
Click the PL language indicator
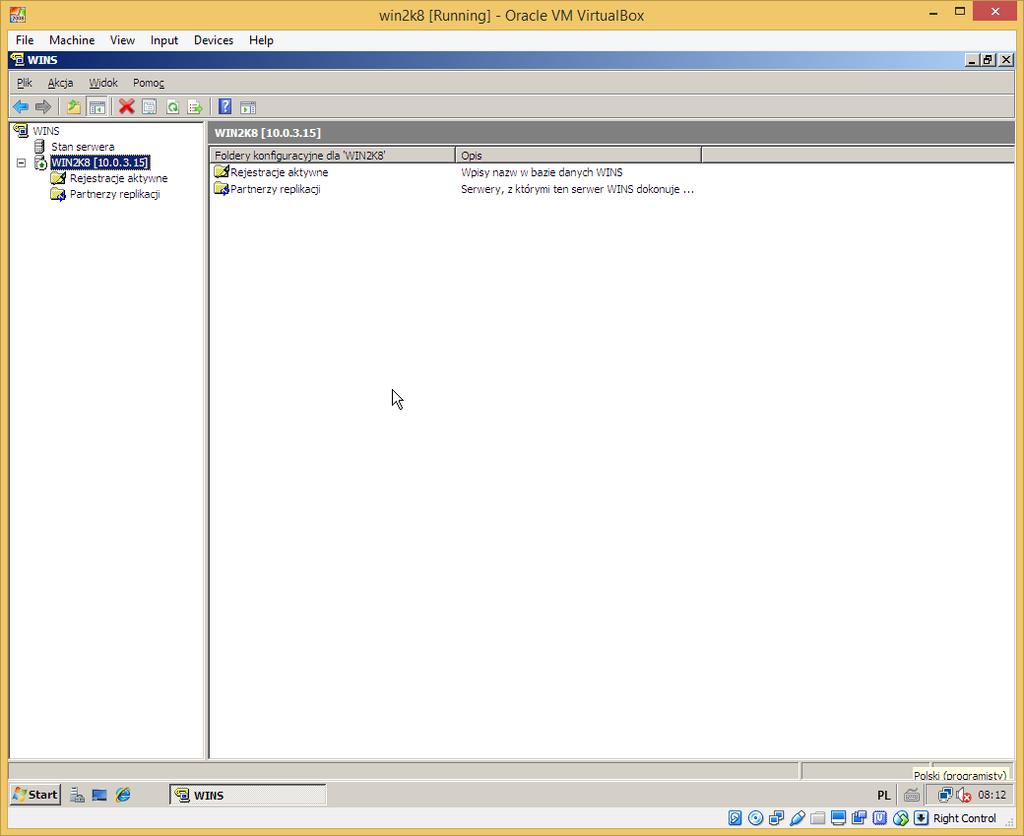(x=884, y=795)
